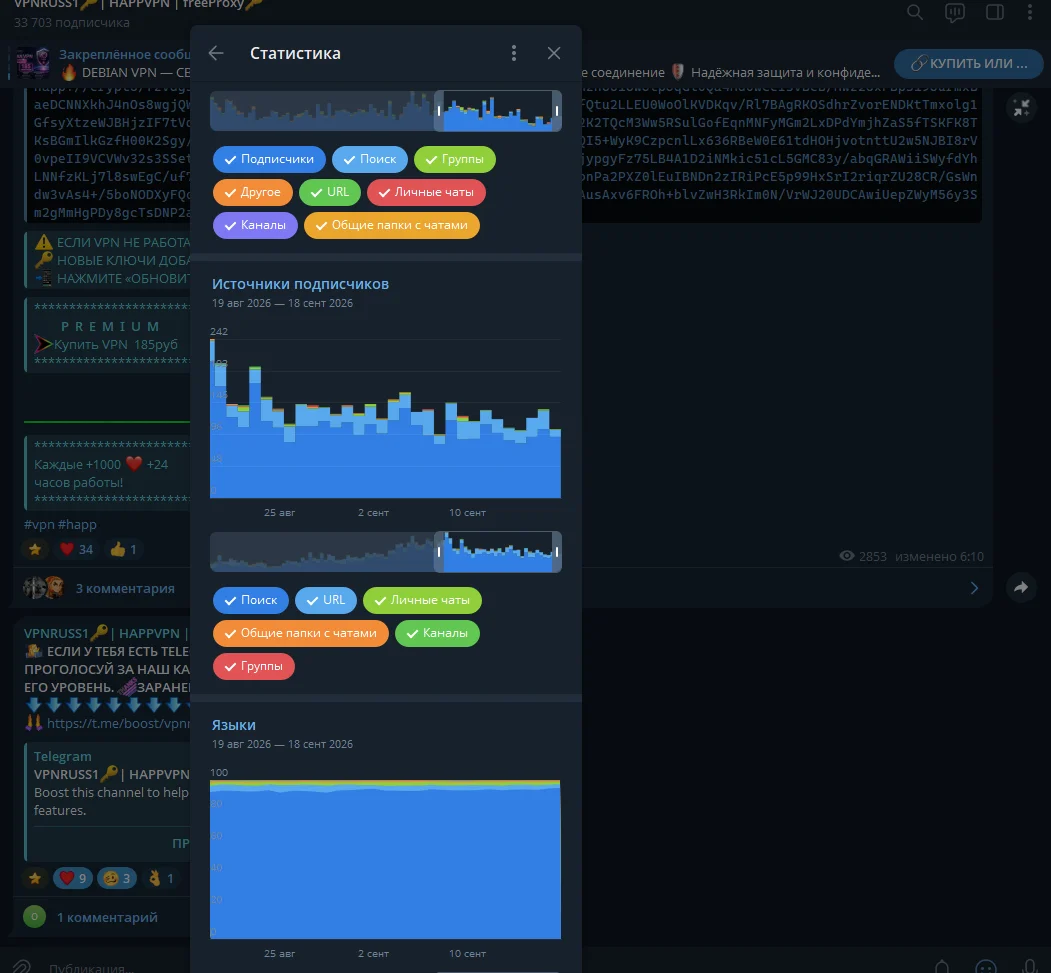Open the channel's three-dot options menu
This screenshot has height=973, width=1051.
tap(1030, 12)
